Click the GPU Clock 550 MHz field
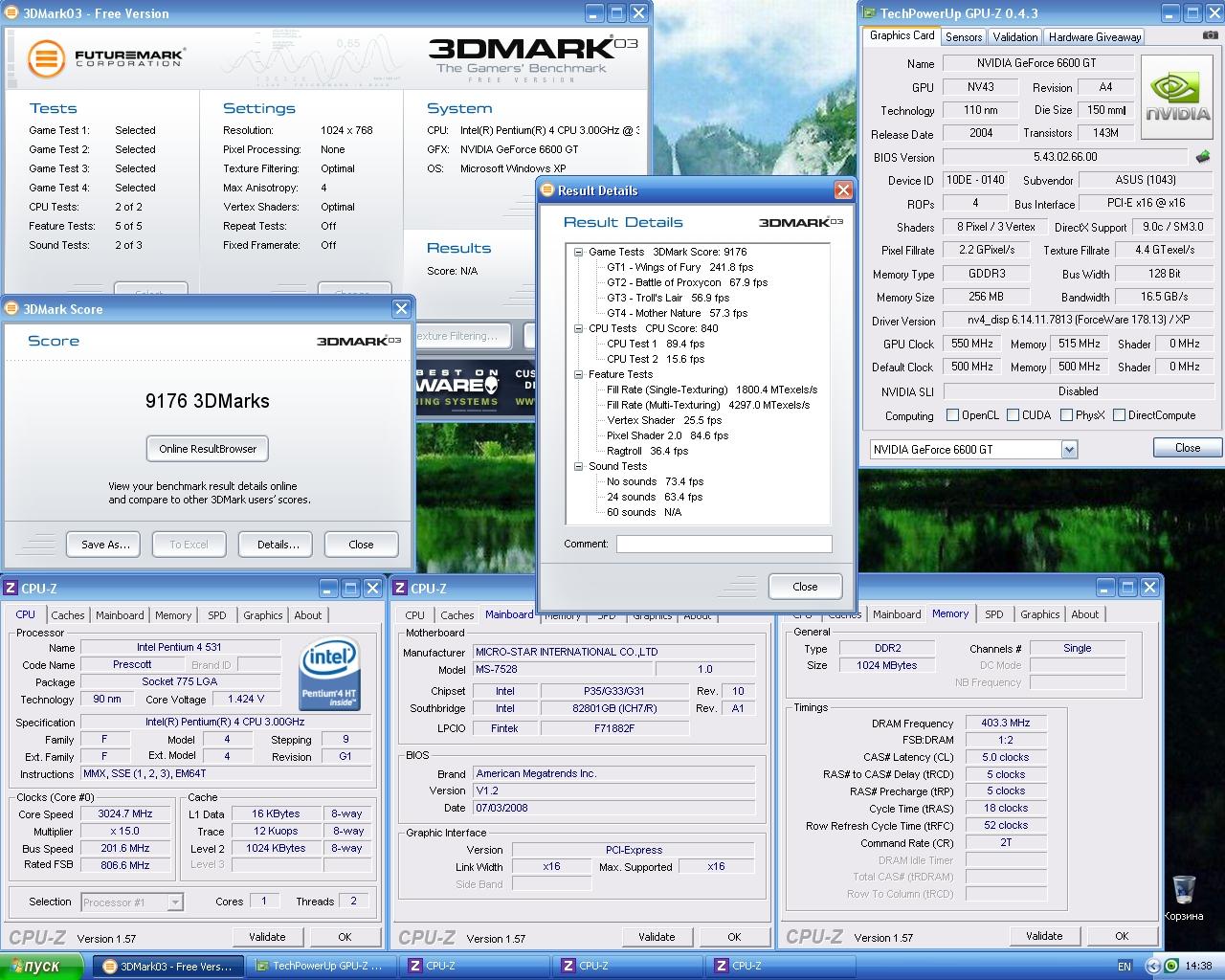Image resolution: width=1225 pixels, height=980 pixels. (x=971, y=344)
